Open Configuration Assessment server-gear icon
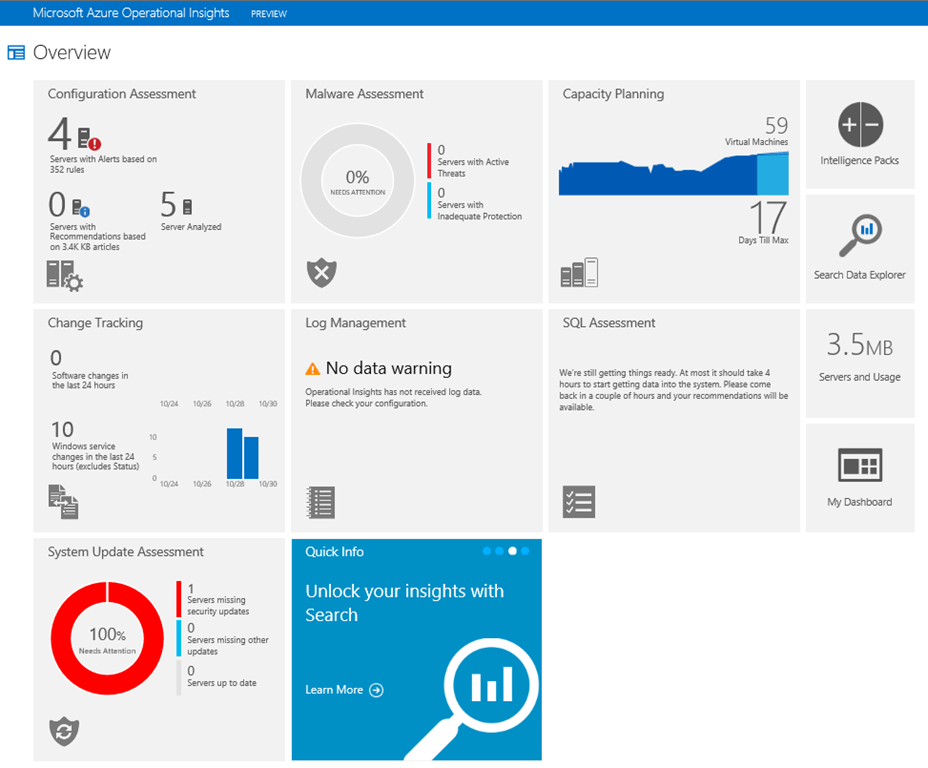Screen dimensions: 928x768 [65, 276]
